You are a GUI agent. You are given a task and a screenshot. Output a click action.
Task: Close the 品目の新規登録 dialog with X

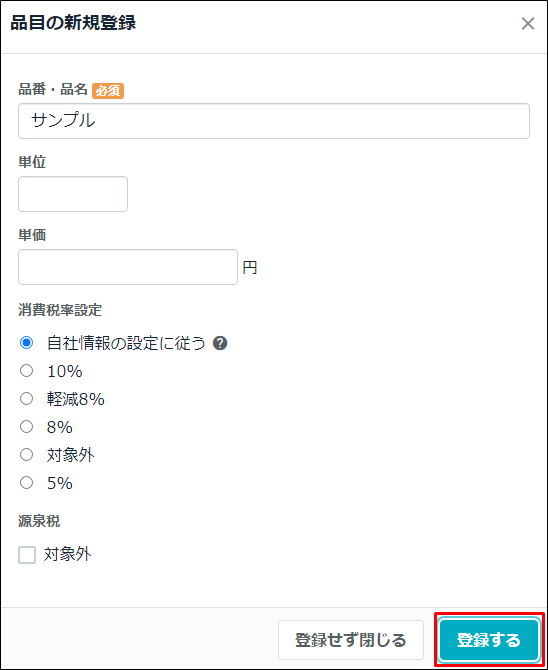(x=528, y=24)
